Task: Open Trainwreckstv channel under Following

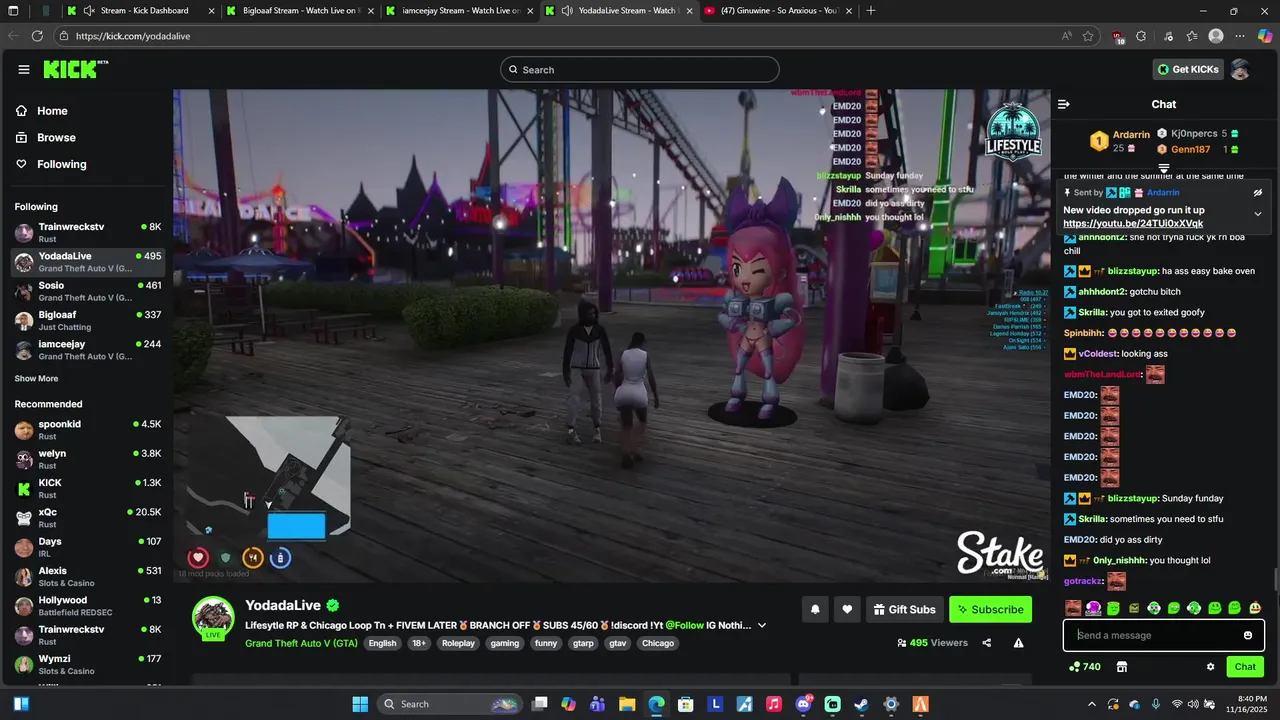Action: (88, 232)
